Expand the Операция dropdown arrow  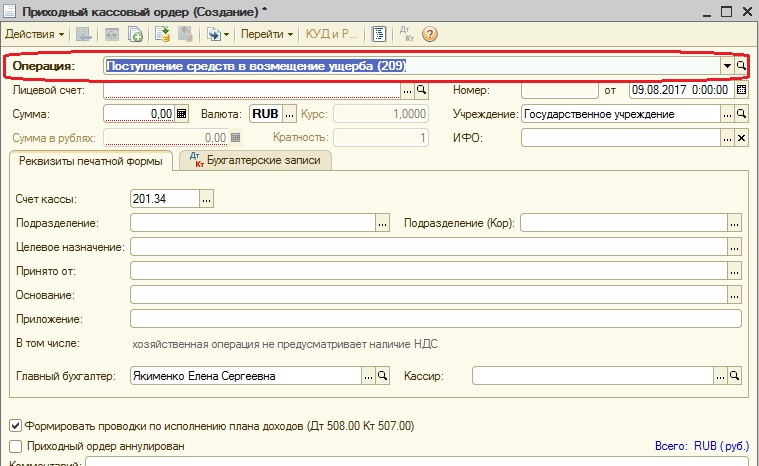[727, 65]
